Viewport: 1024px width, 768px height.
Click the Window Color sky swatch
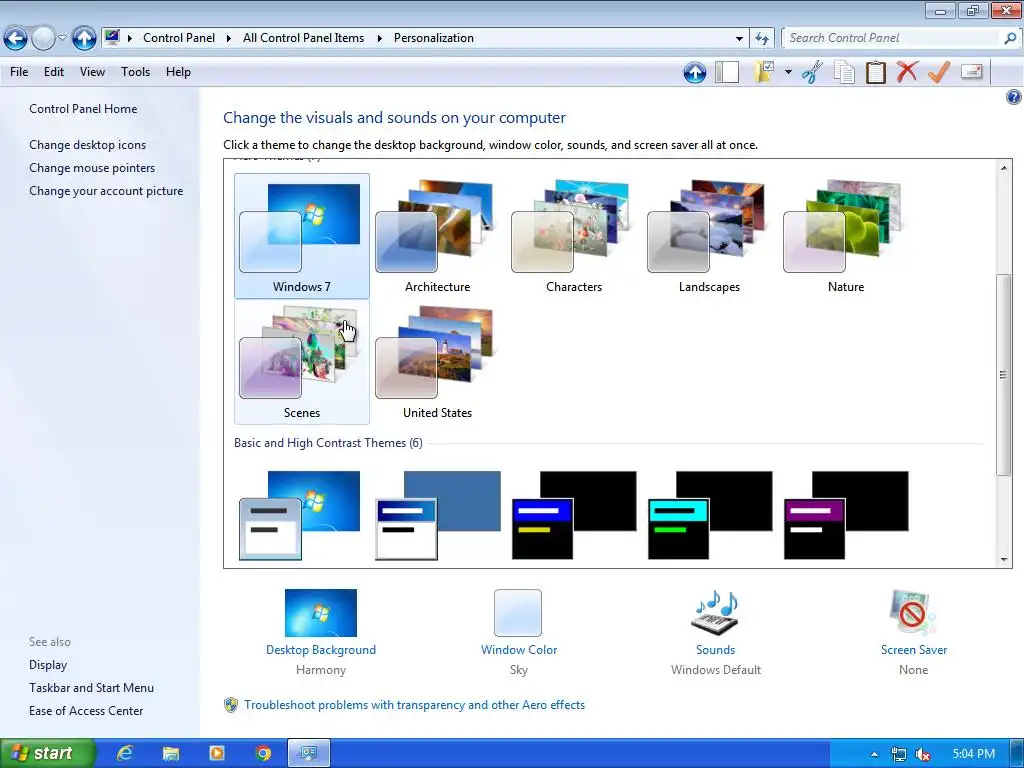518,613
